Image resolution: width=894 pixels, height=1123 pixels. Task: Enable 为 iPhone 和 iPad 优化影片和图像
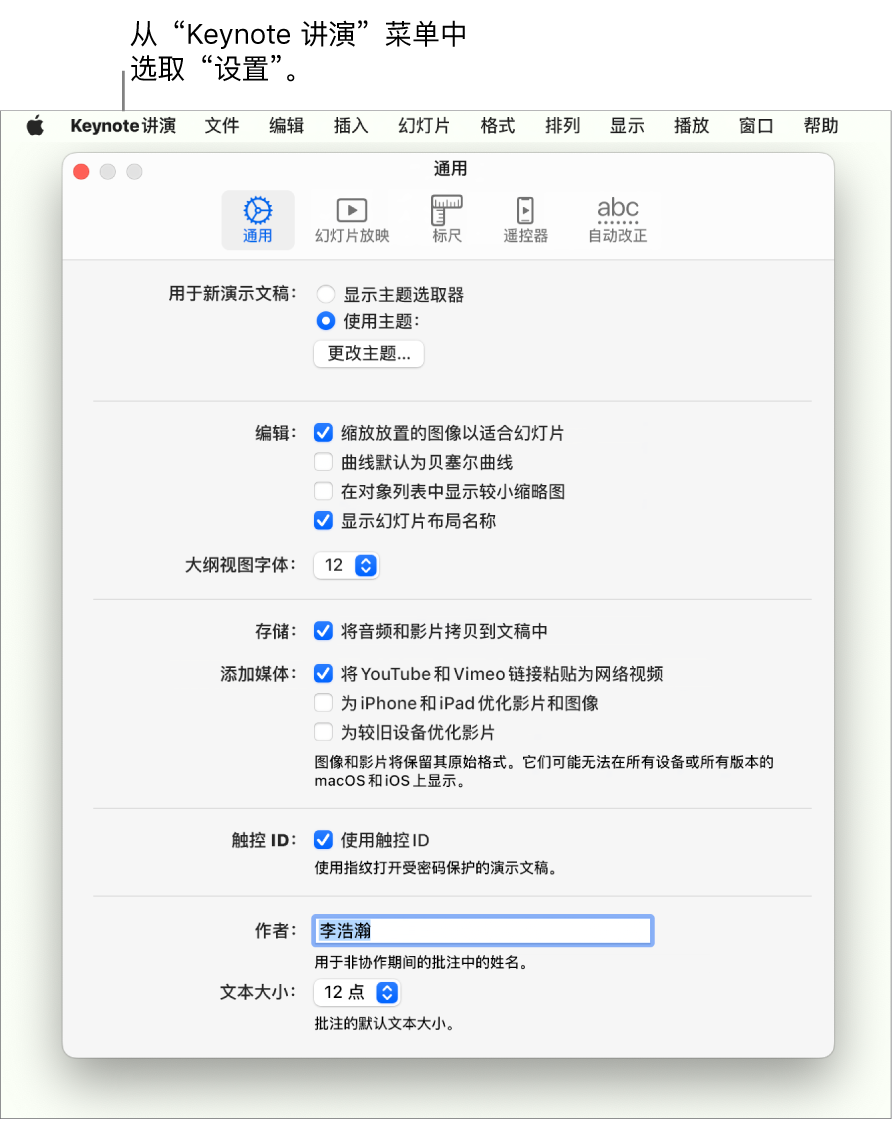pyautogui.click(x=324, y=703)
